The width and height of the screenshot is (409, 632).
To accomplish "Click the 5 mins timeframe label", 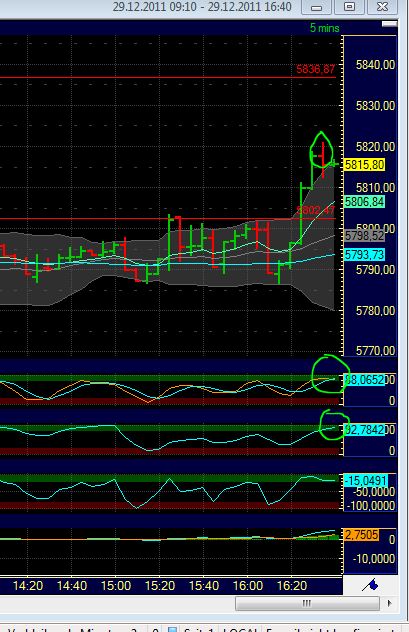I will (324, 28).
